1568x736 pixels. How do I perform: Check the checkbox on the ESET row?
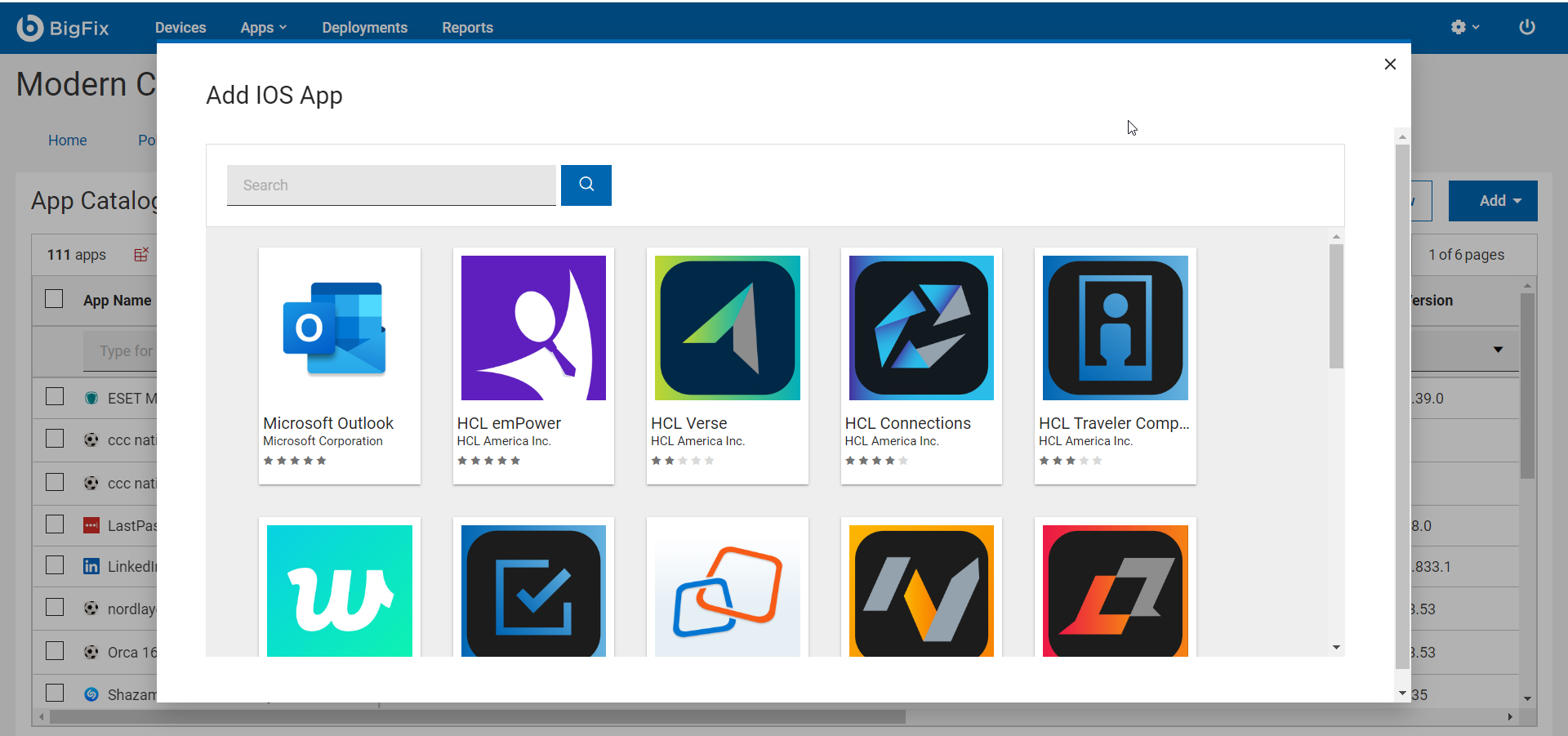(x=54, y=396)
